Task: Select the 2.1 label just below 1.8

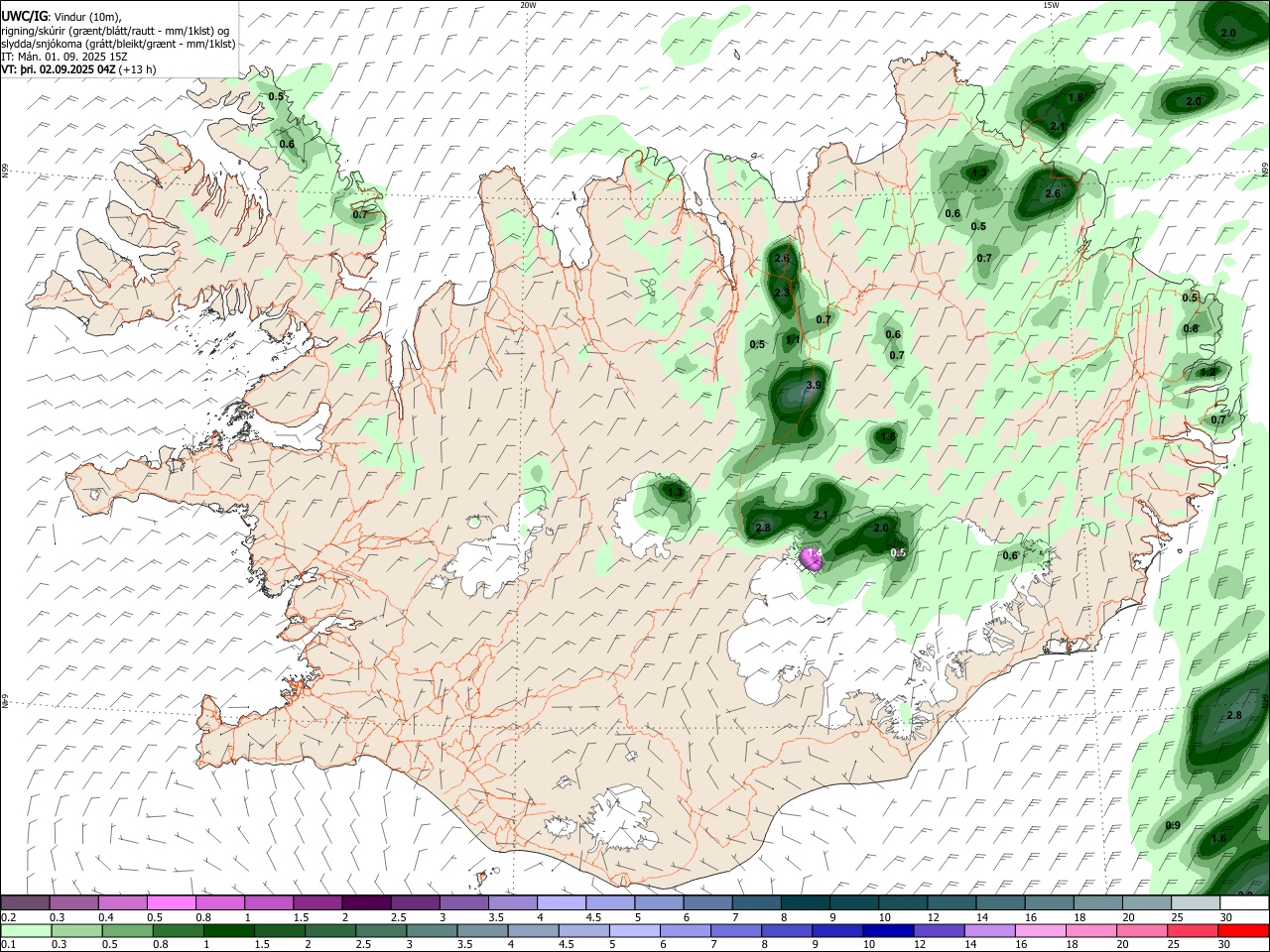Action: pyautogui.click(x=1058, y=126)
